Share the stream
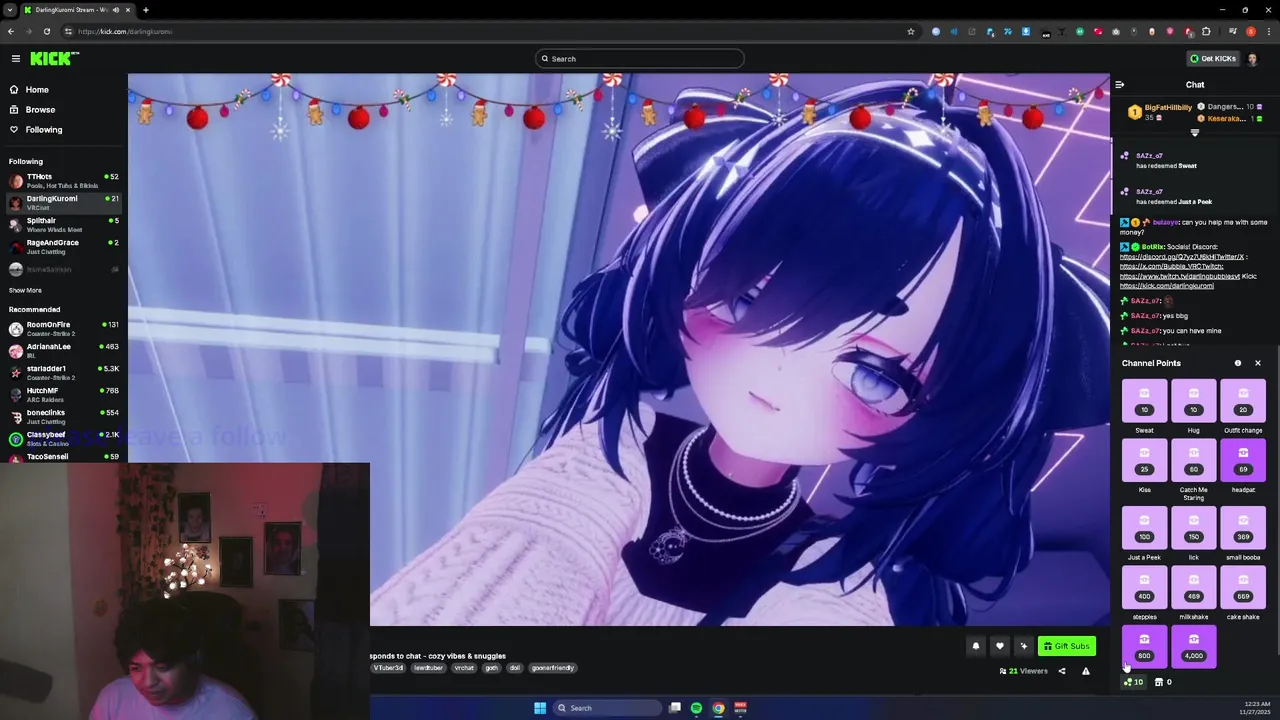This screenshot has width=1280, height=720. 1062,671
